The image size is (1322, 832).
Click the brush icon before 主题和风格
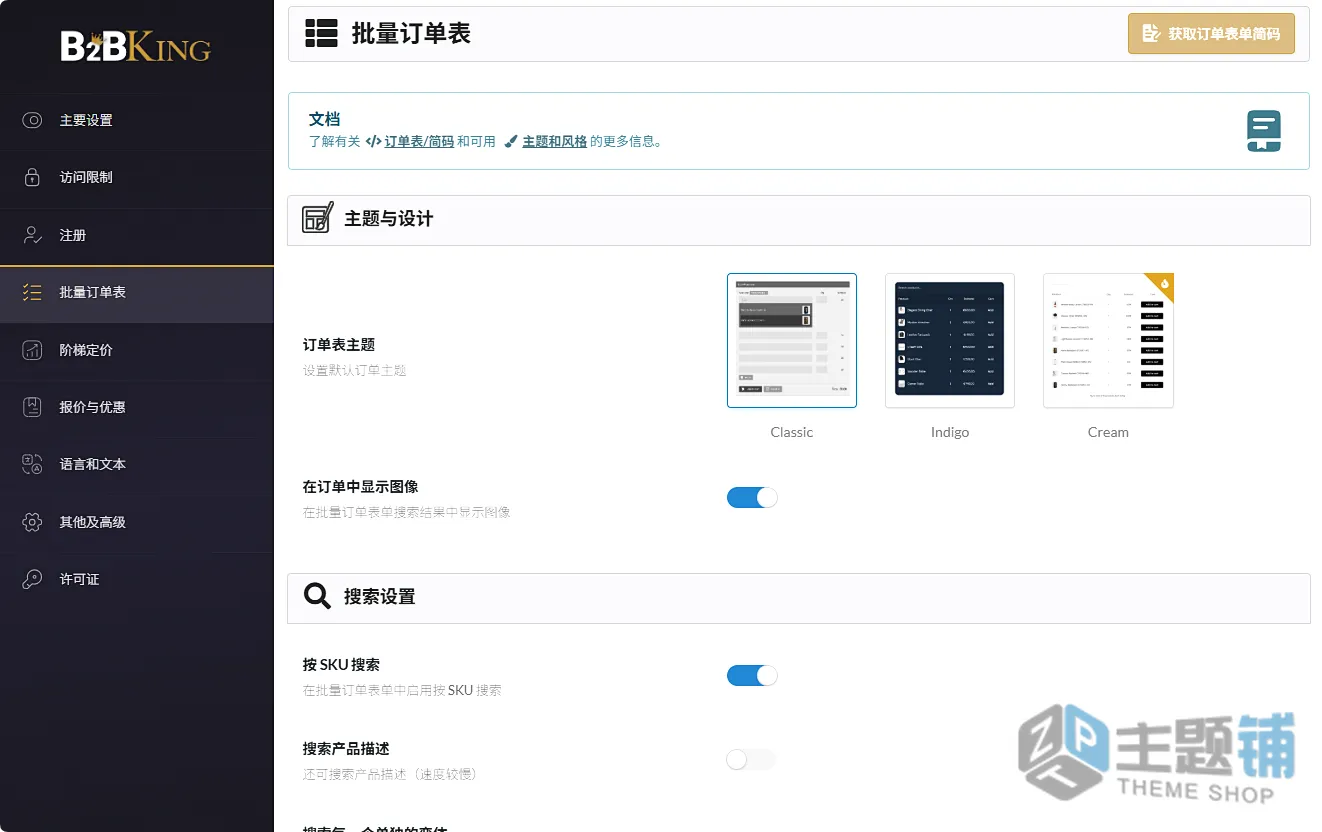(511, 142)
